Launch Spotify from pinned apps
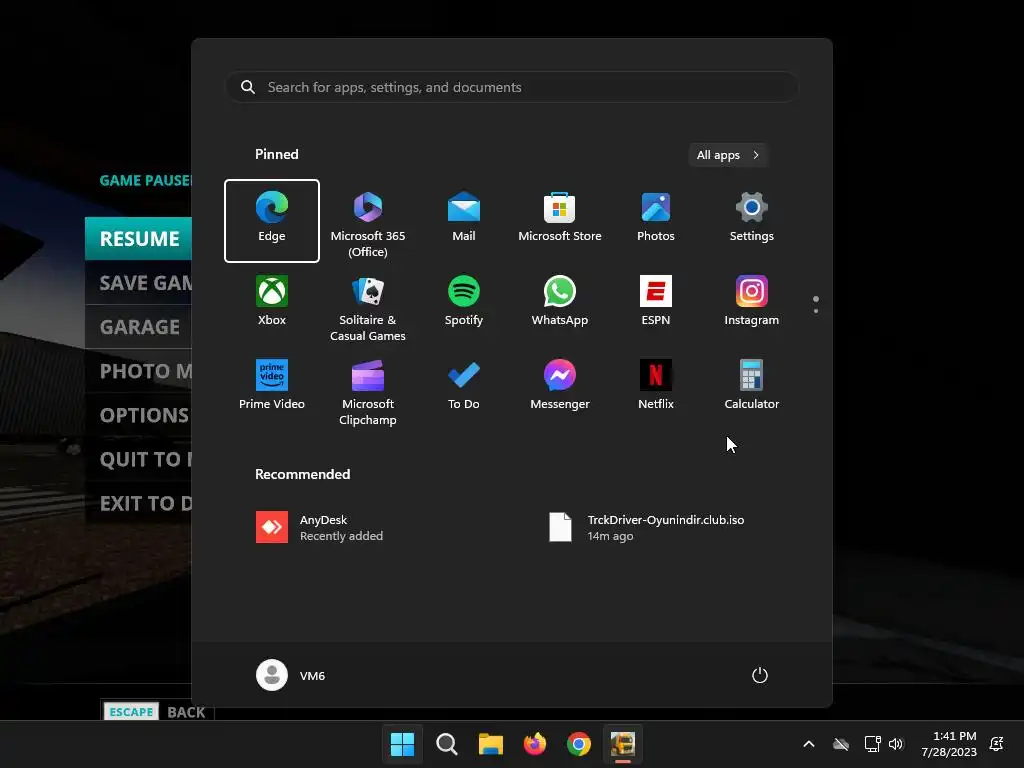This screenshot has width=1024, height=768. coord(464,304)
